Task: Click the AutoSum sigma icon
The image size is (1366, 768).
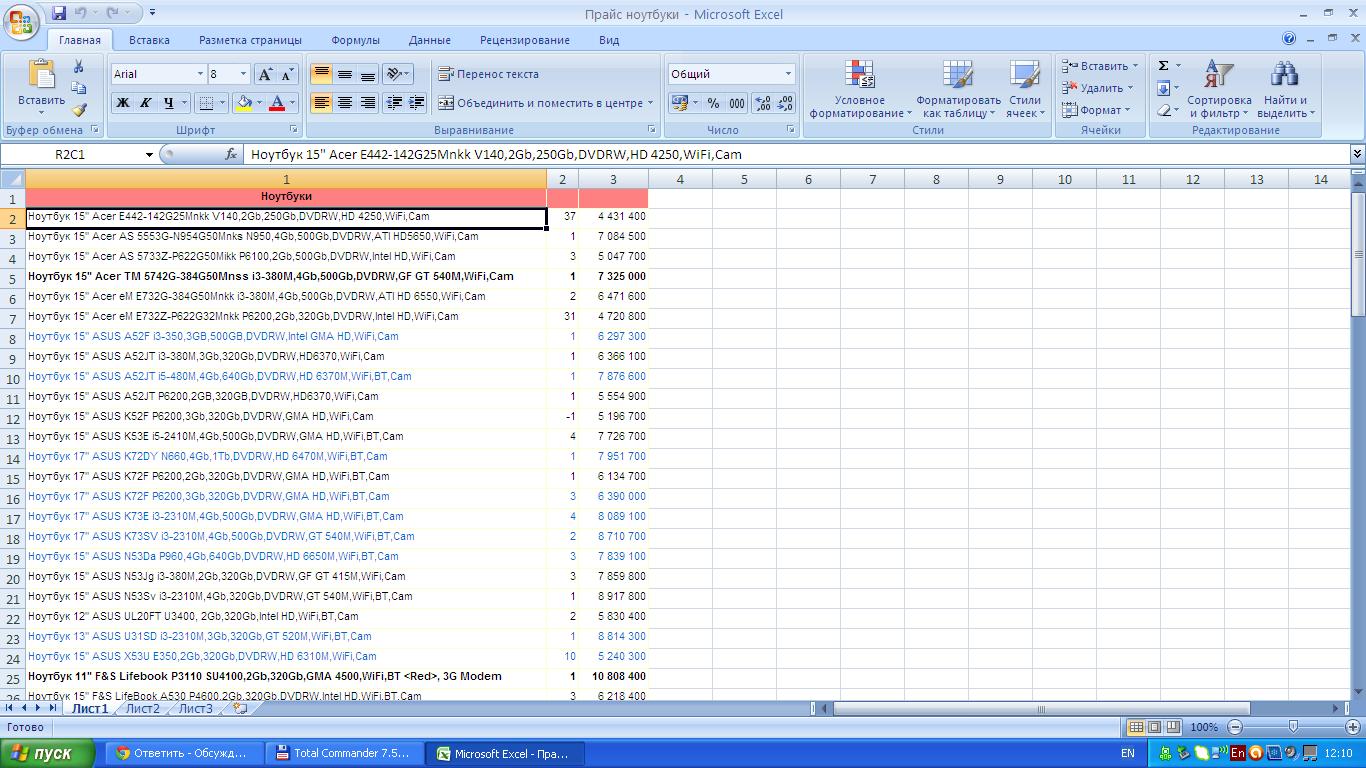Action: tap(1164, 66)
